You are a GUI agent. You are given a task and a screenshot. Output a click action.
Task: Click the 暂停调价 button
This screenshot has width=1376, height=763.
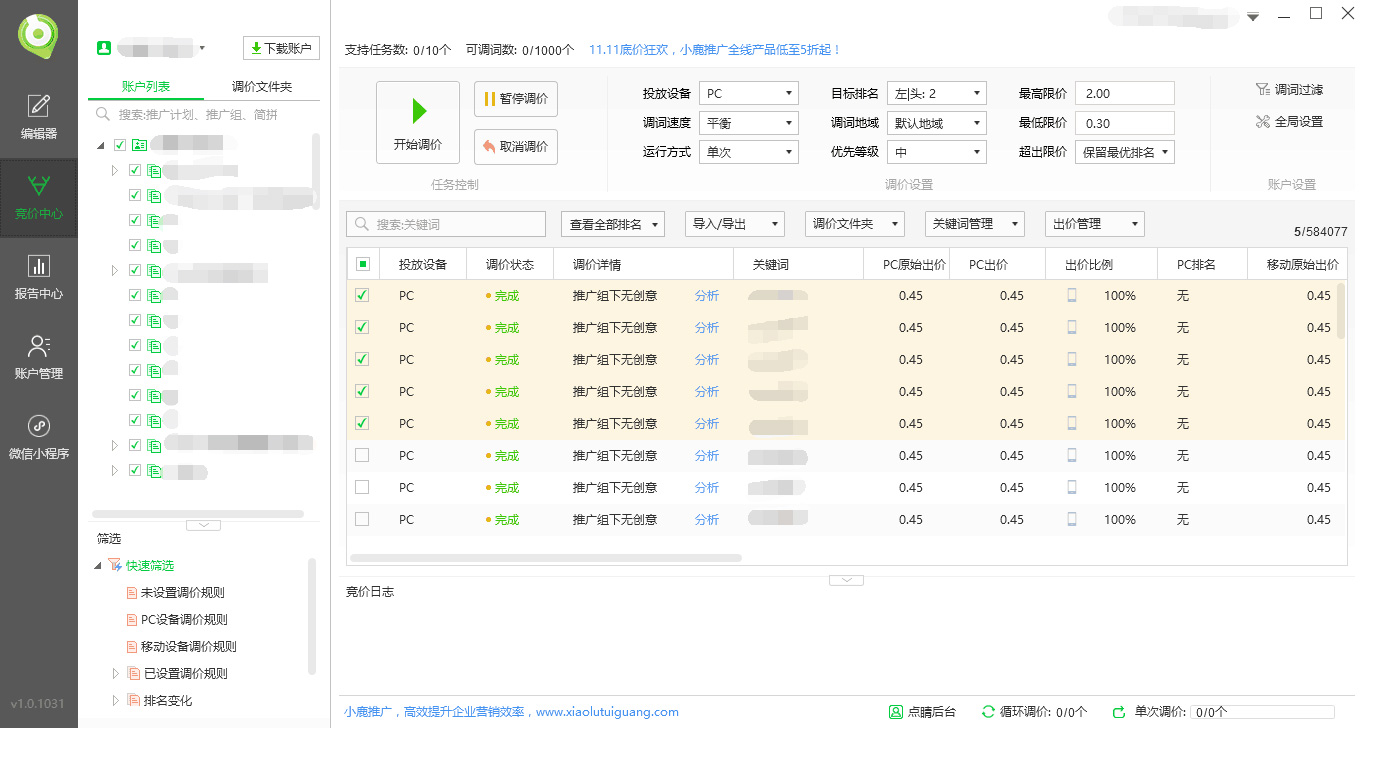pyautogui.click(x=516, y=99)
